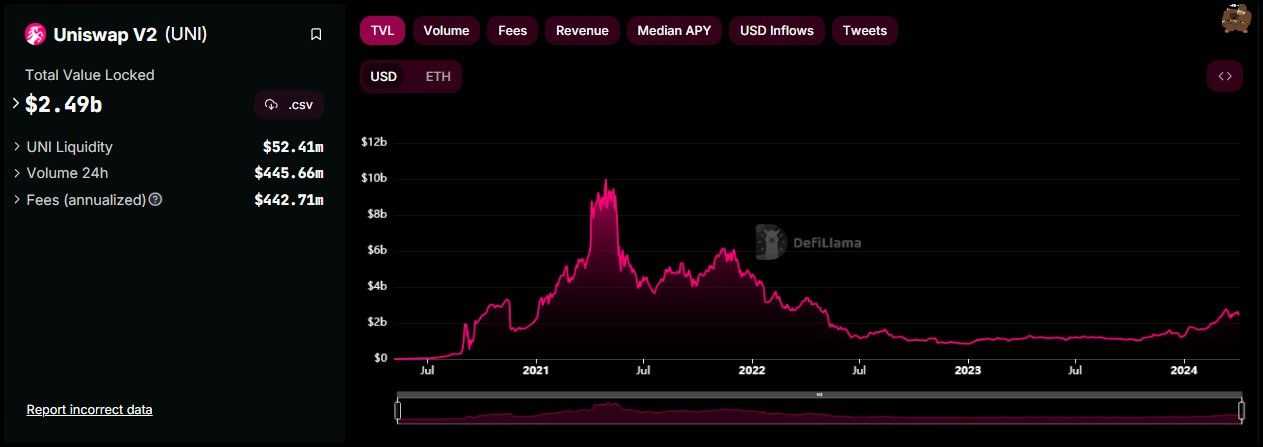
Task: Toggle the Revenue chart series
Action: [582, 30]
